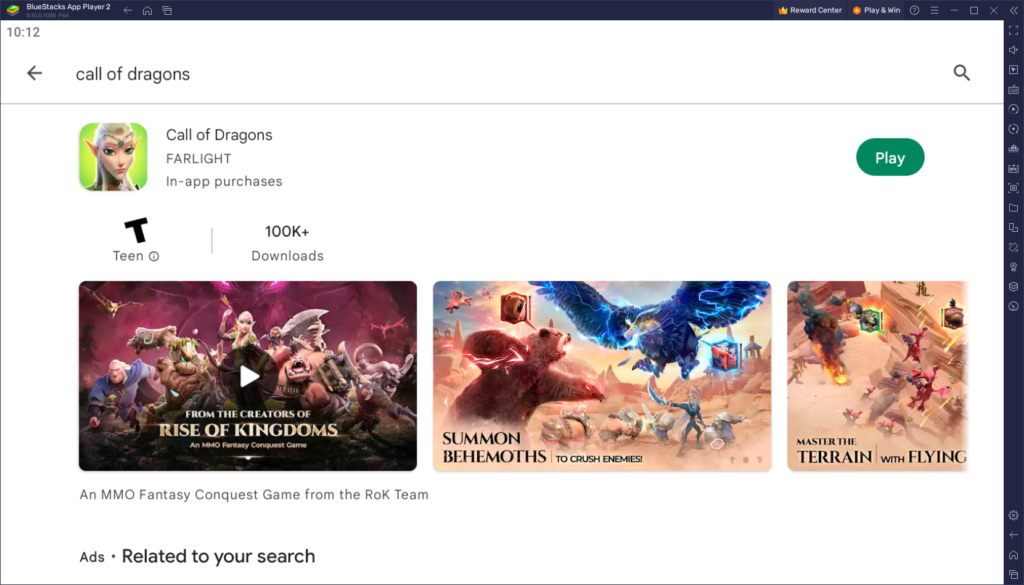Click the back arrow beside the search bar

(x=35, y=73)
